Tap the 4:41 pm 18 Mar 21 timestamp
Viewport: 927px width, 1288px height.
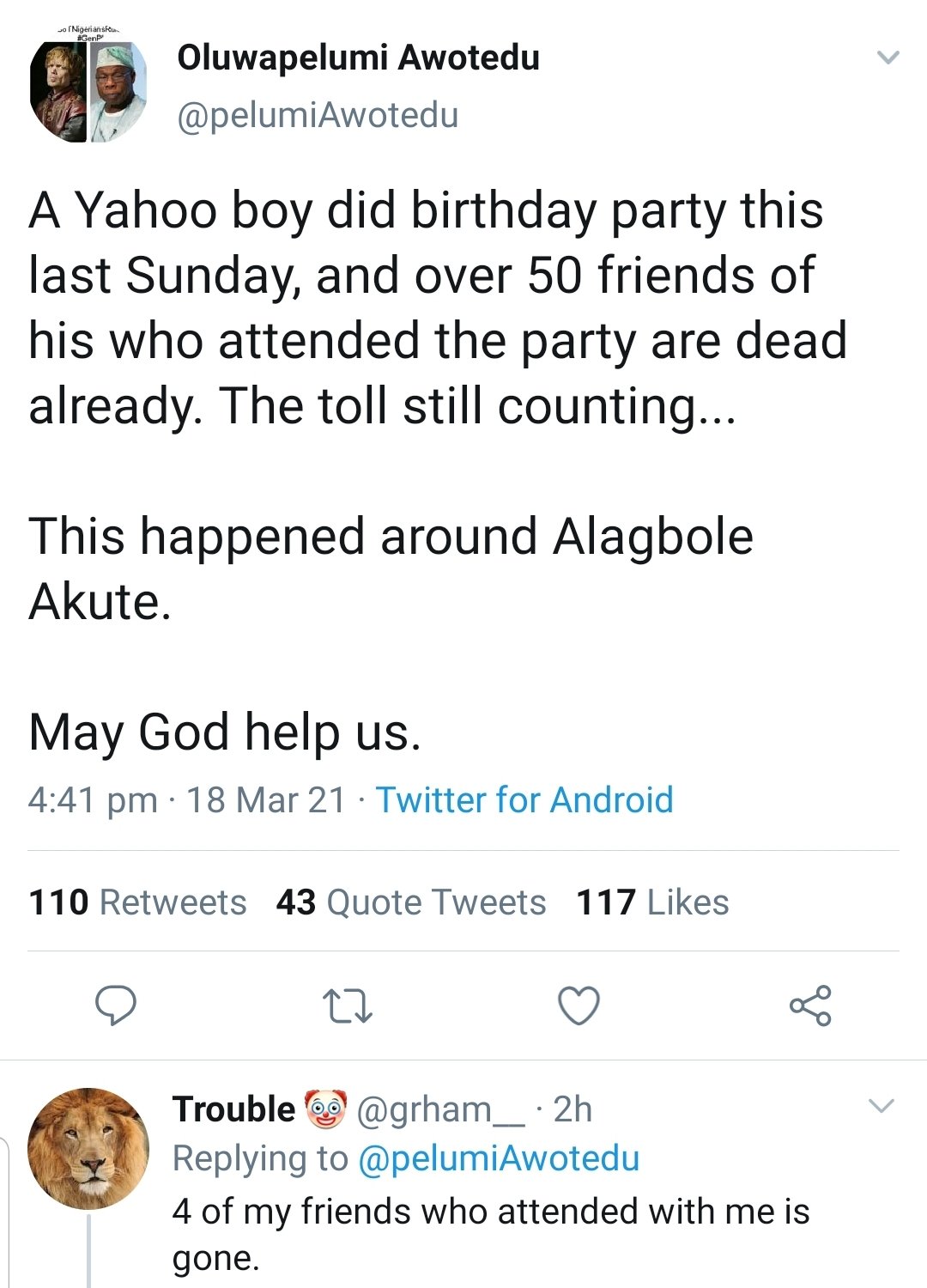[186, 800]
